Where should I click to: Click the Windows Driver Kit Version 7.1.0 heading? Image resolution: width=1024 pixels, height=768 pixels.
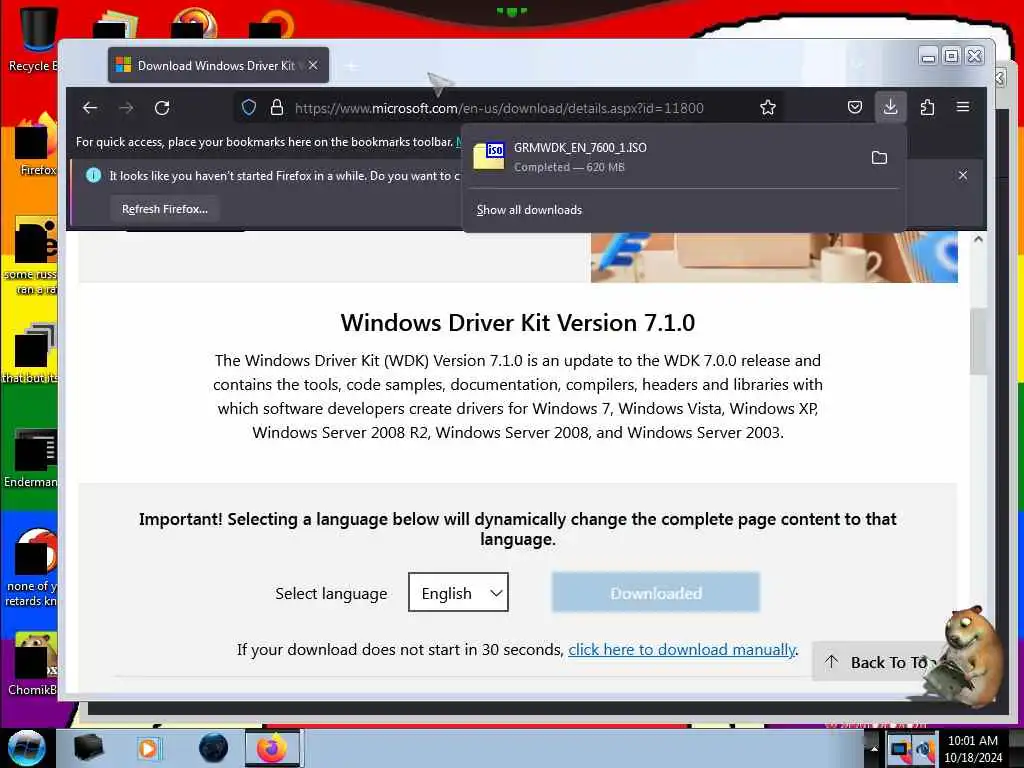click(517, 323)
